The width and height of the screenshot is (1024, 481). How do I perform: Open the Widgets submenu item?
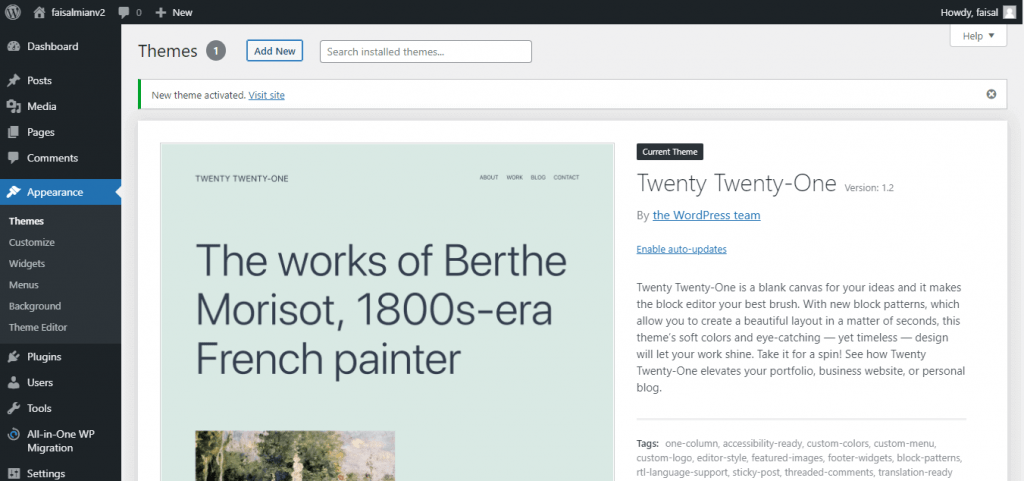tap(27, 264)
